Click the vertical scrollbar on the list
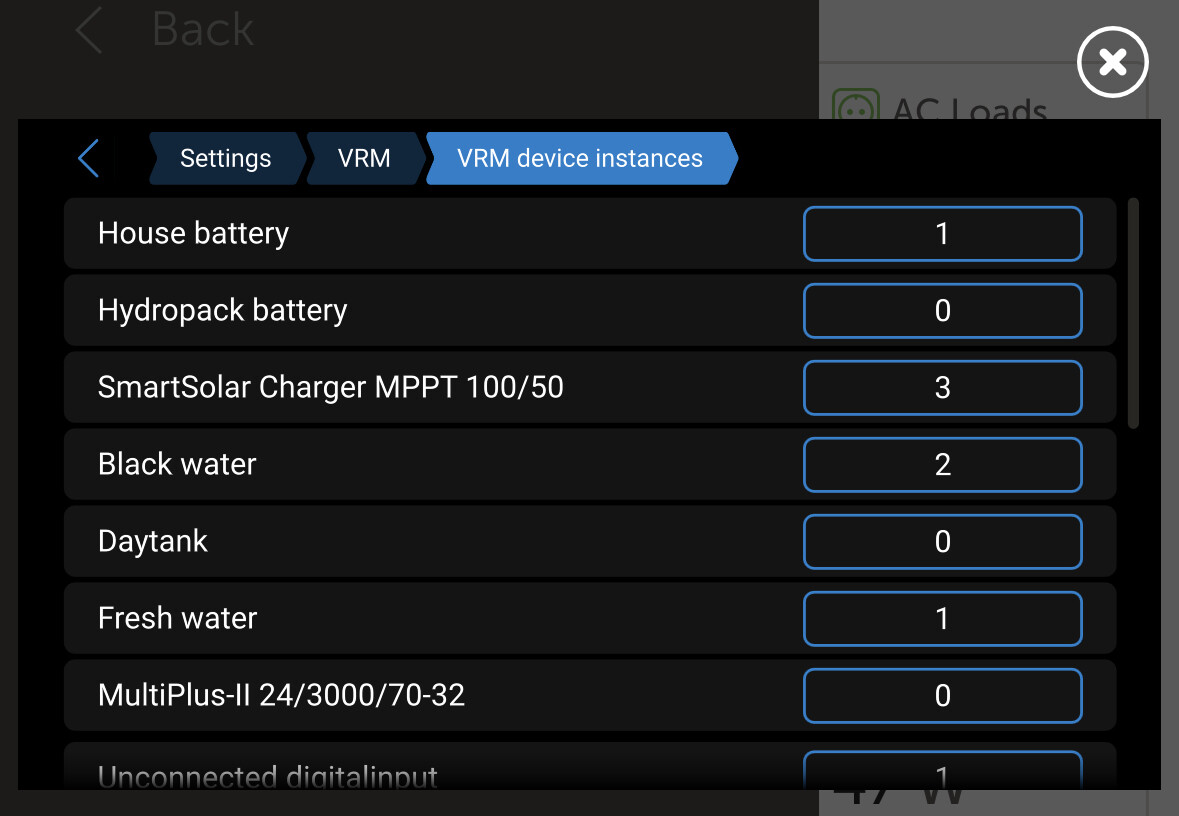 [x=1133, y=313]
